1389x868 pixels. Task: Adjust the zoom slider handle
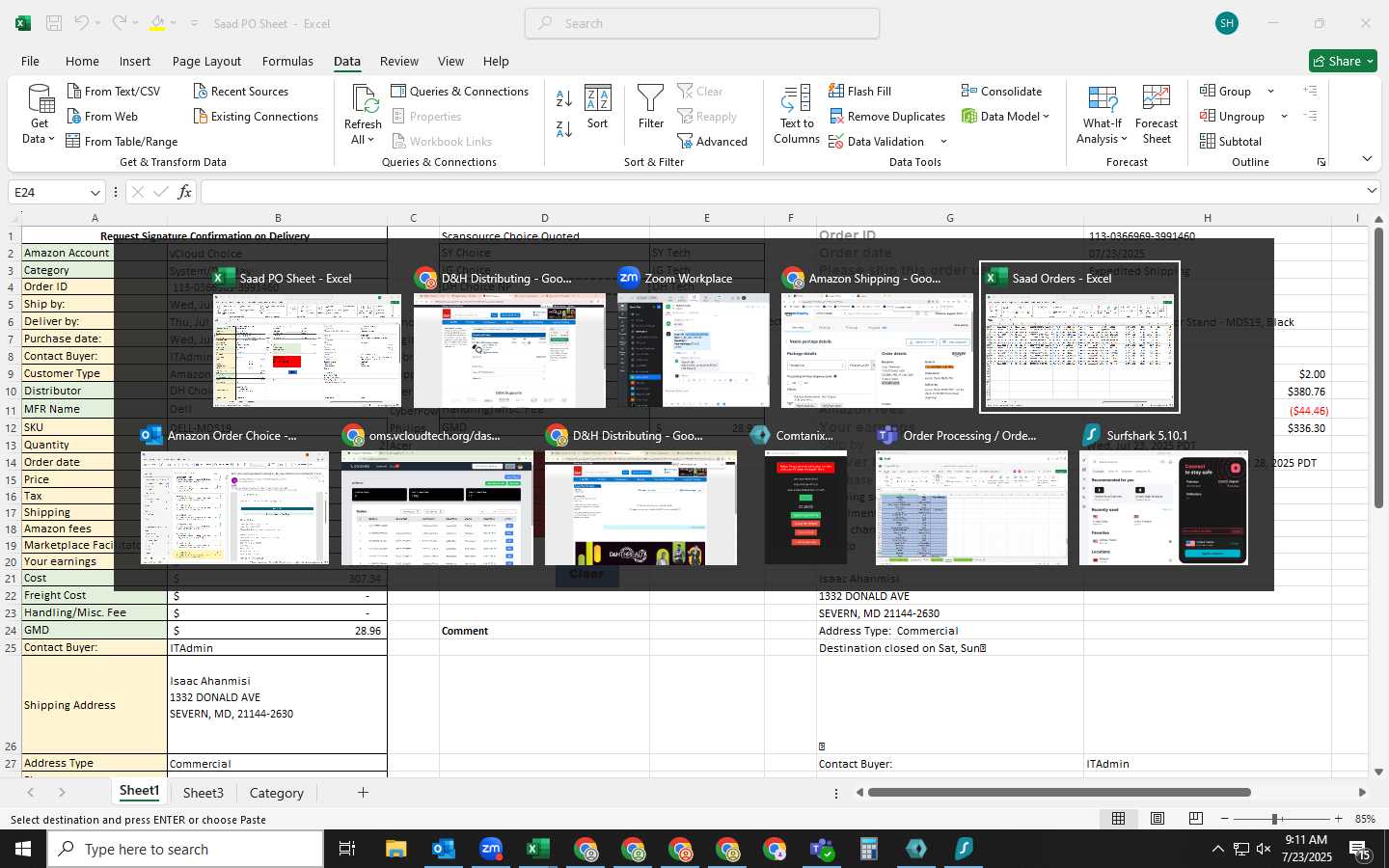pyautogui.click(x=1275, y=819)
